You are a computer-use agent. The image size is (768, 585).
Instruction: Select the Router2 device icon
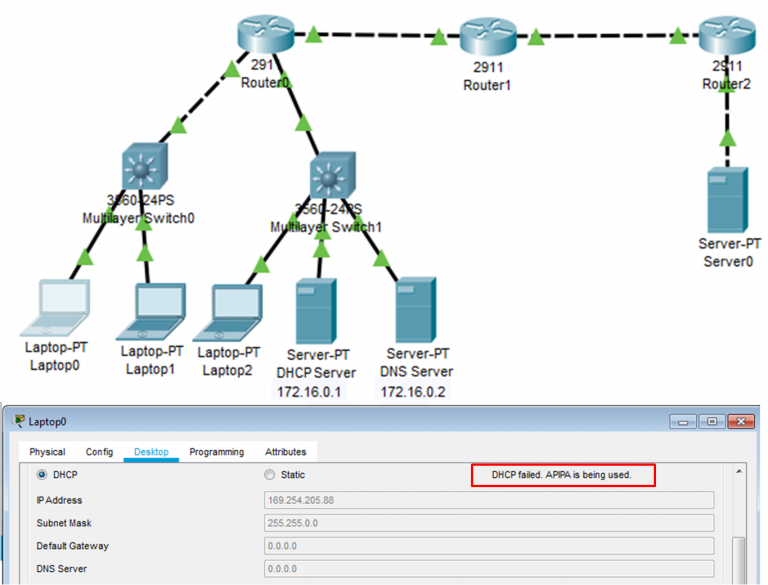point(727,34)
